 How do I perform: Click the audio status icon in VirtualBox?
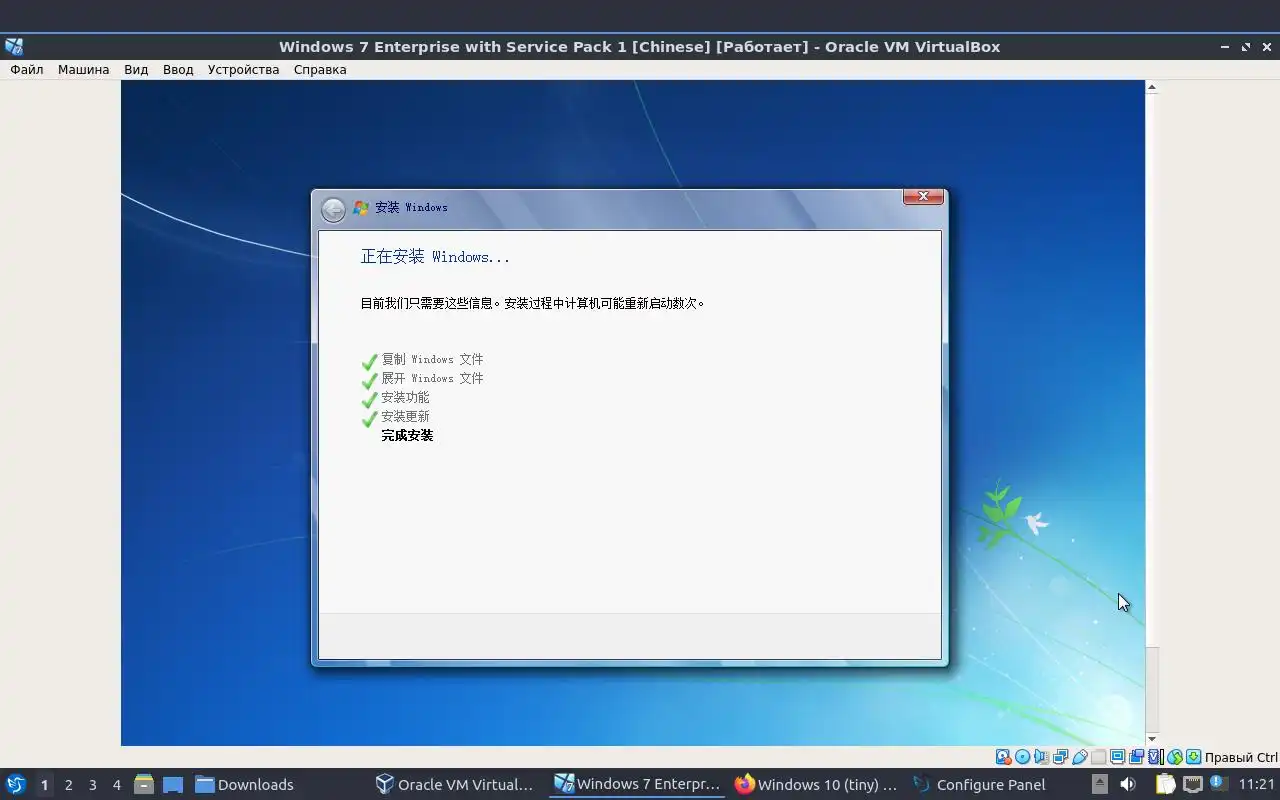(1041, 757)
